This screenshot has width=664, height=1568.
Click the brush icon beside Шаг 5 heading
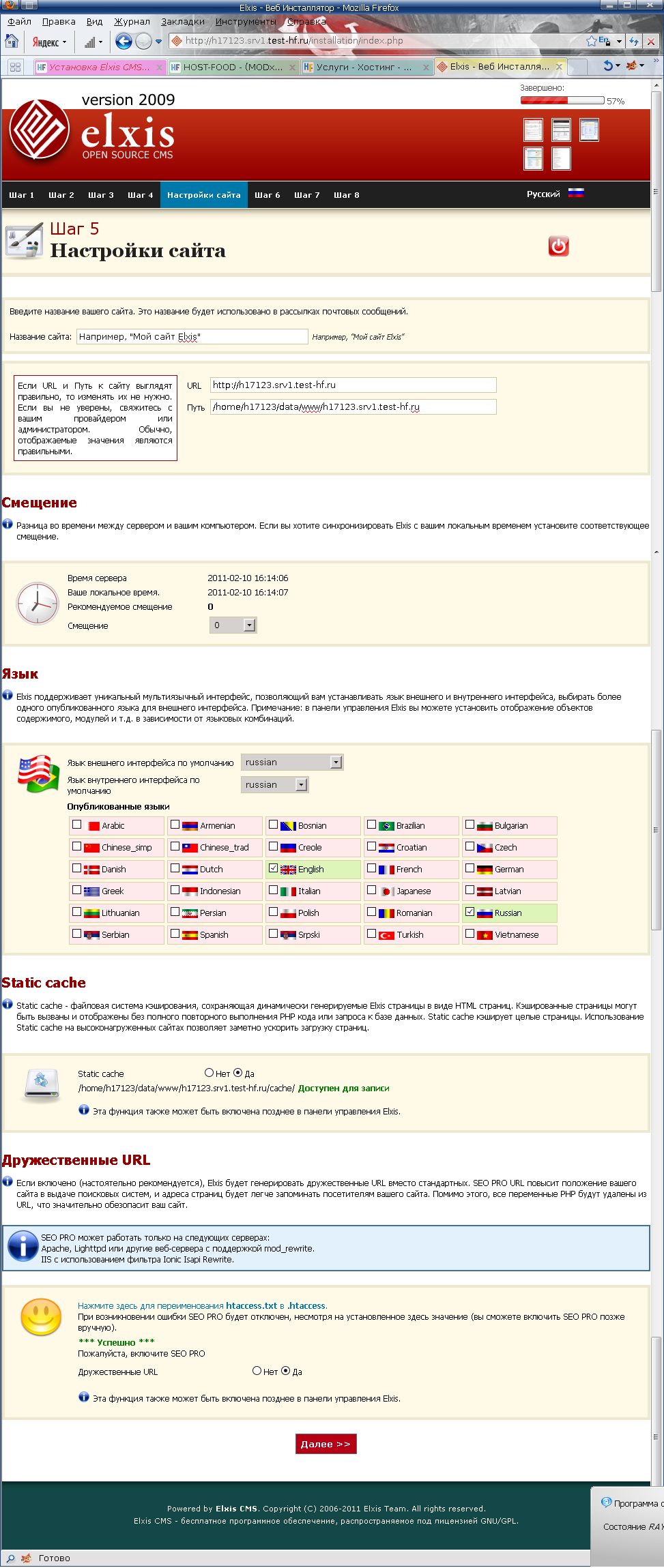coord(25,241)
